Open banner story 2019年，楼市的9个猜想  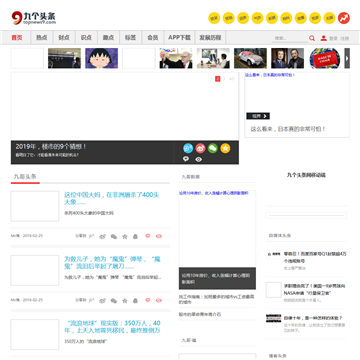pos(51,146)
